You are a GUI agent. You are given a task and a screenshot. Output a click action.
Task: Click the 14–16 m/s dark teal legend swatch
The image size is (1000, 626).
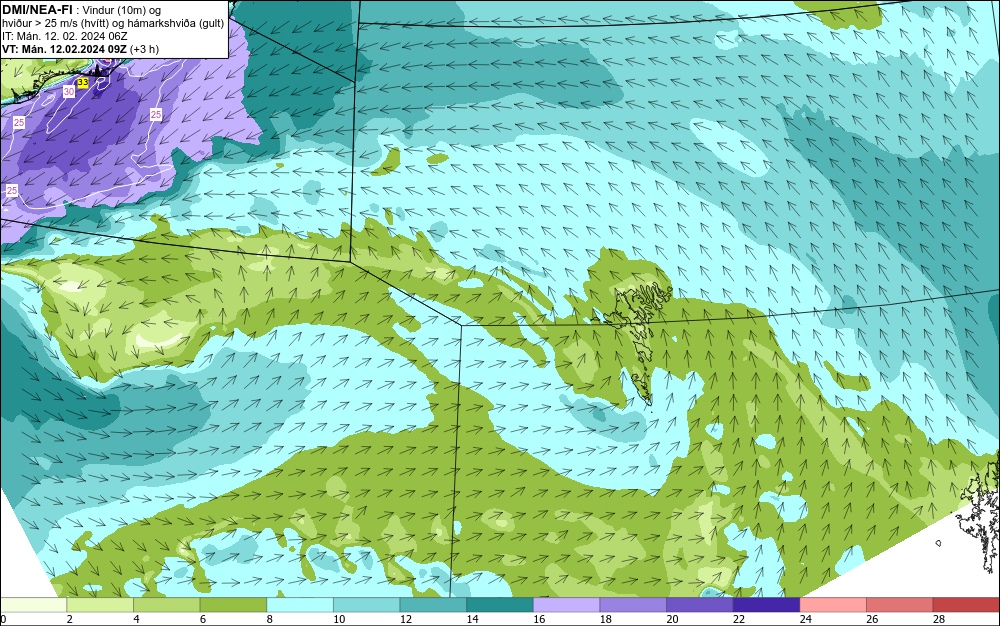point(499,605)
